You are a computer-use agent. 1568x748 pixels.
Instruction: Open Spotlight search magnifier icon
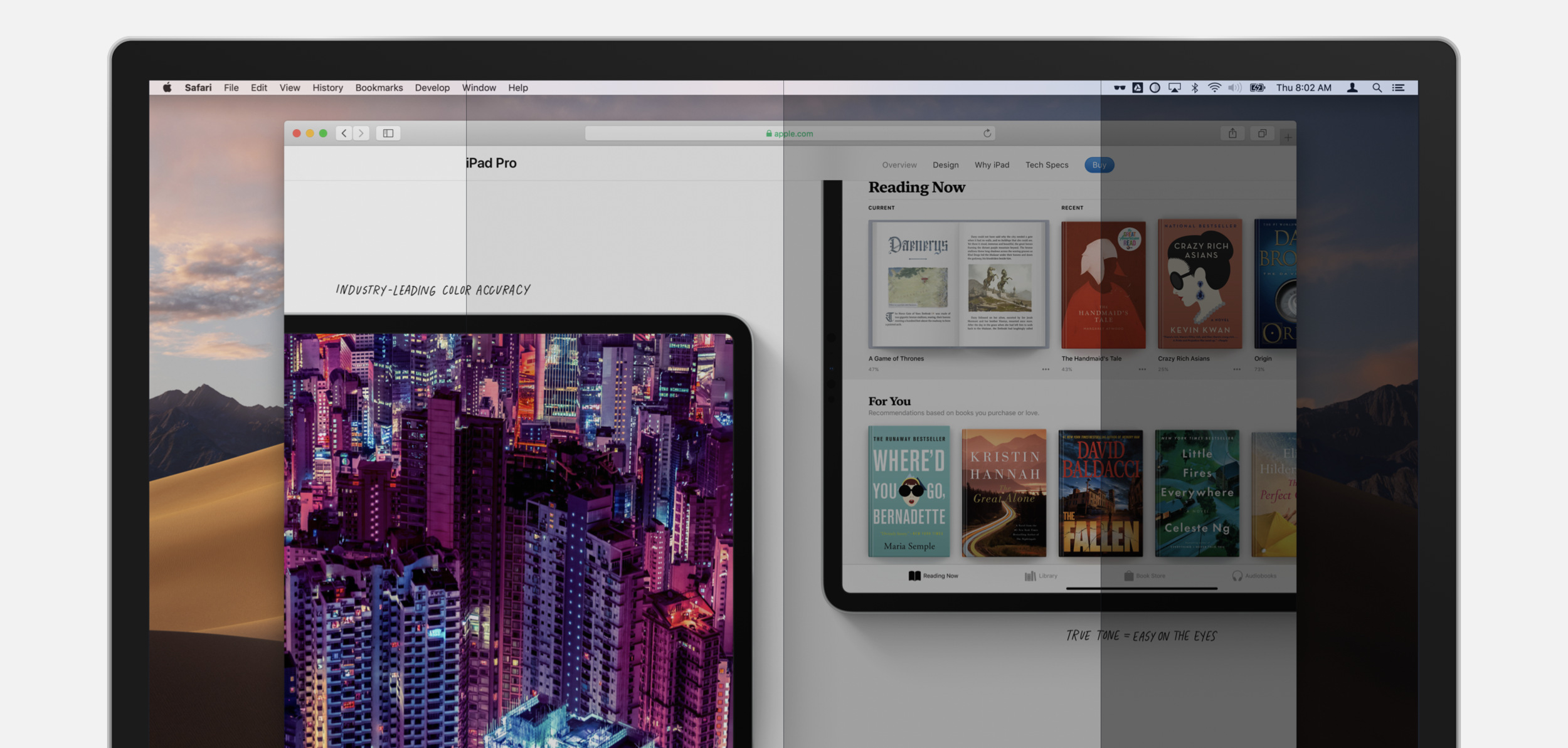click(1377, 88)
